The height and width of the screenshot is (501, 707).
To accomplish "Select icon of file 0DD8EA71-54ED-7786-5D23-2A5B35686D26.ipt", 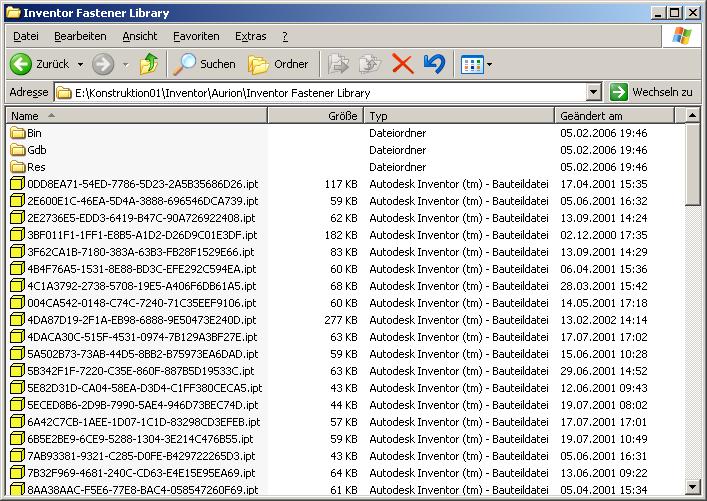I will [x=17, y=184].
